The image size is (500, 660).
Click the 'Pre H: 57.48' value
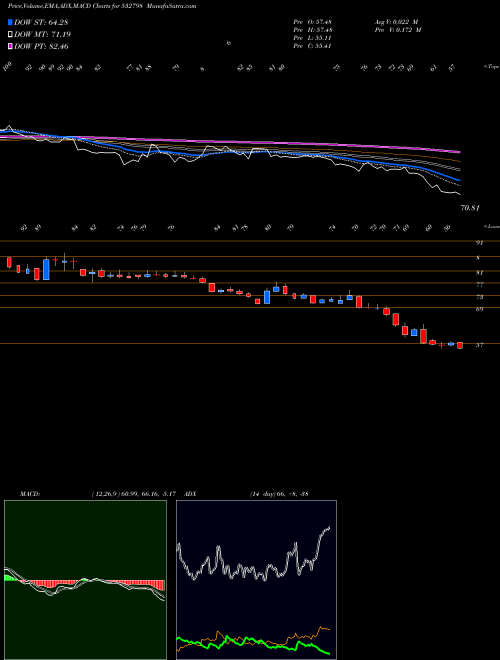313,30
